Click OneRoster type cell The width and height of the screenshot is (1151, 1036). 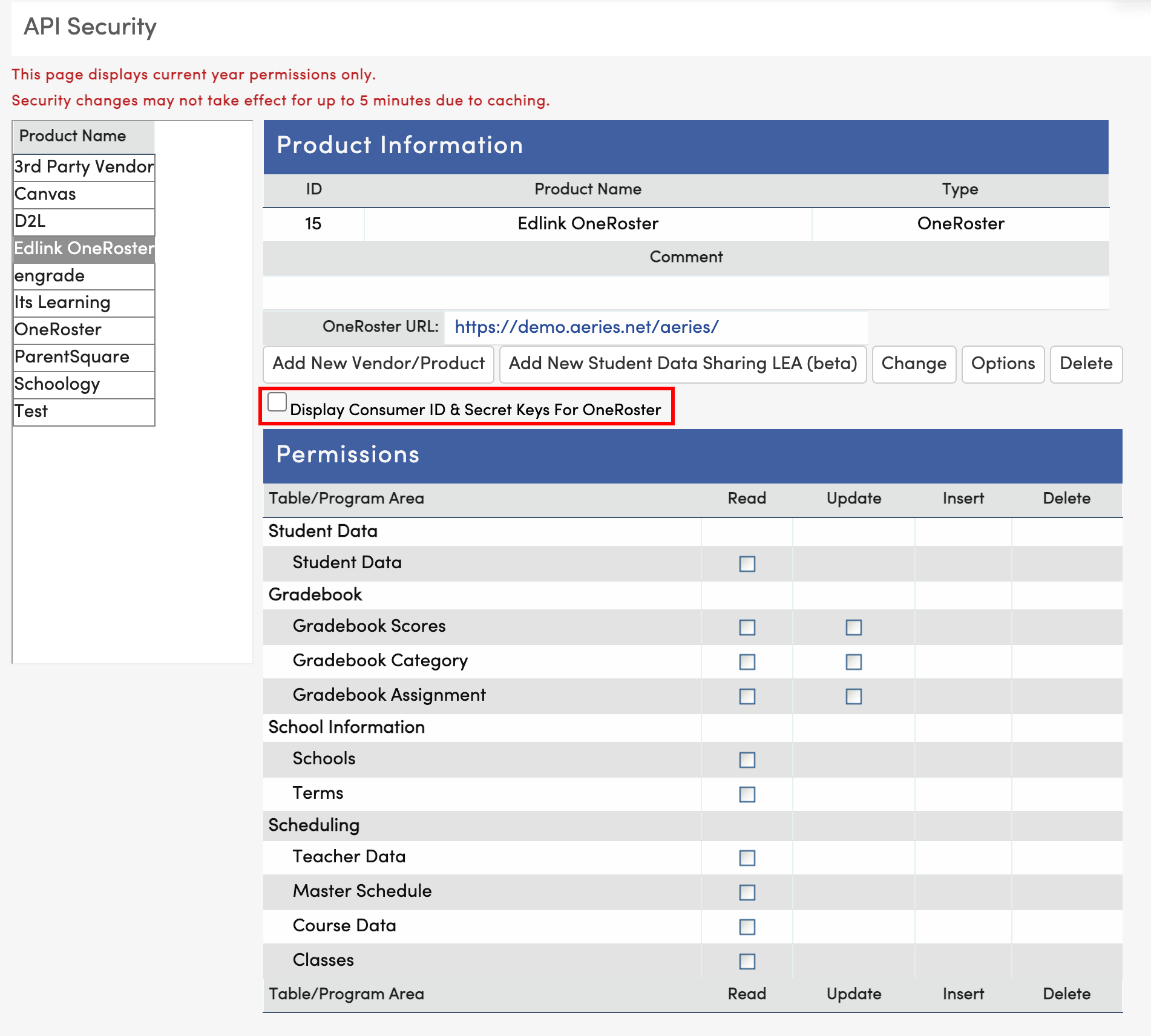[x=960, y=224]
